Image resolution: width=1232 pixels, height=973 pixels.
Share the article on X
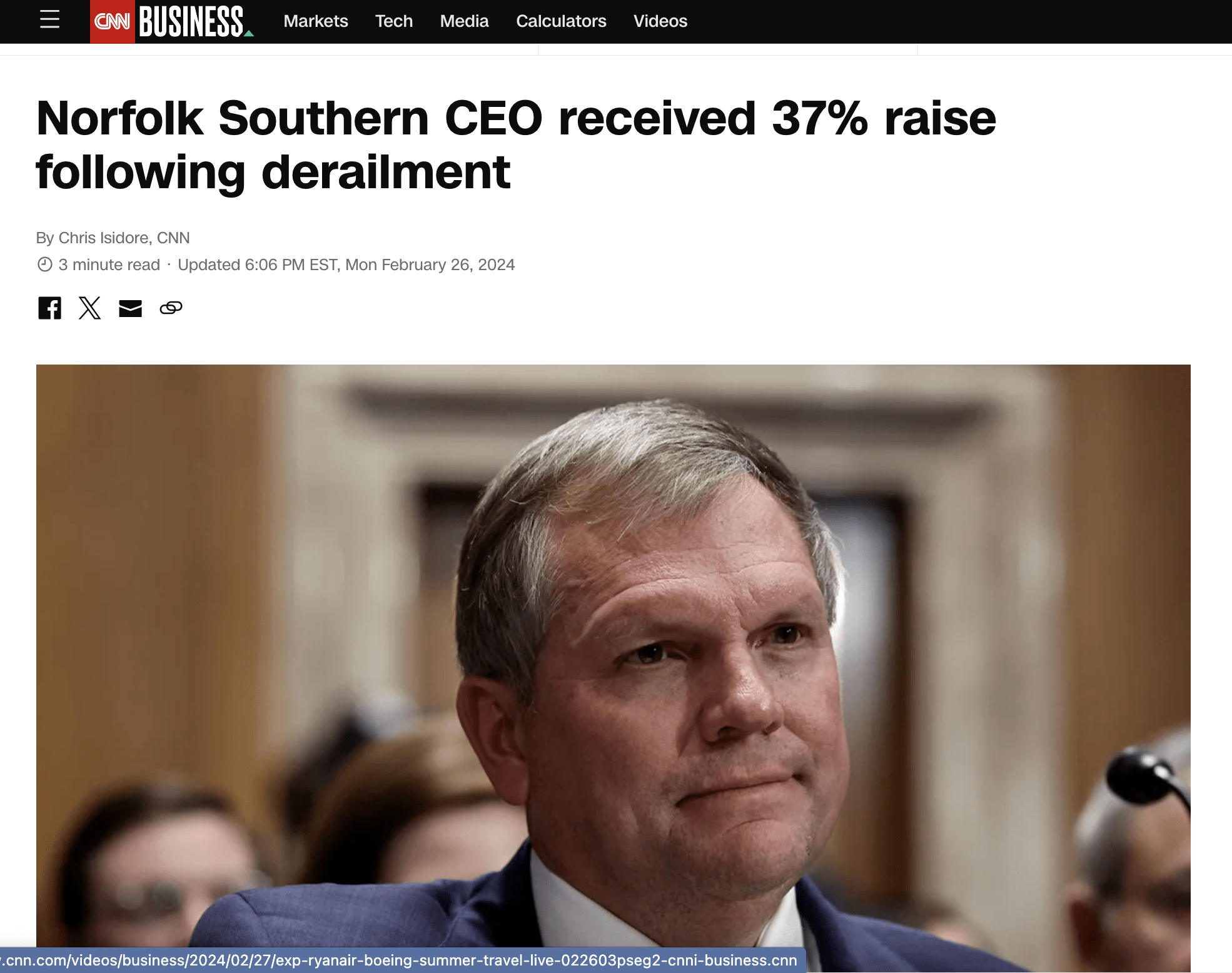pos(89,308)
